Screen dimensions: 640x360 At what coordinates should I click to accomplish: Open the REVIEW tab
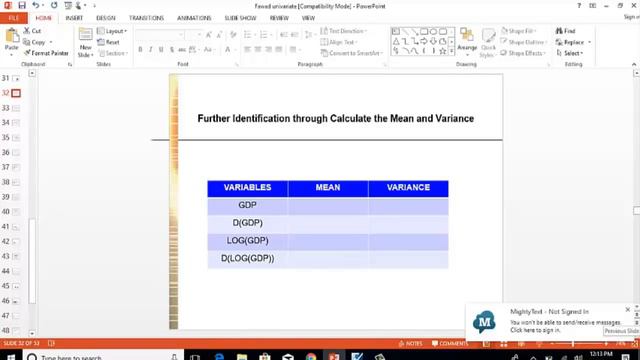[x=279, y=18]
